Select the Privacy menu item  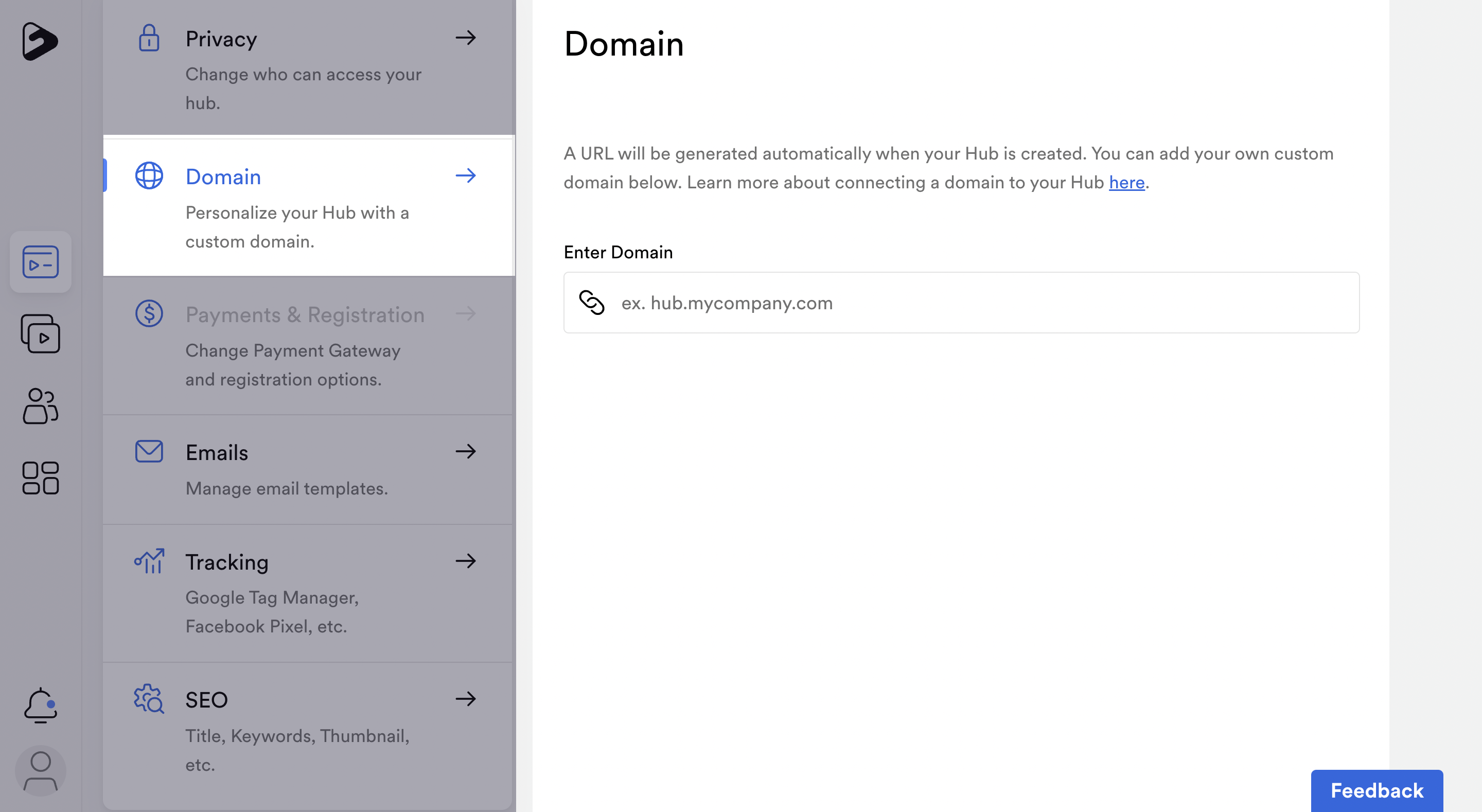tap(308, 67)
